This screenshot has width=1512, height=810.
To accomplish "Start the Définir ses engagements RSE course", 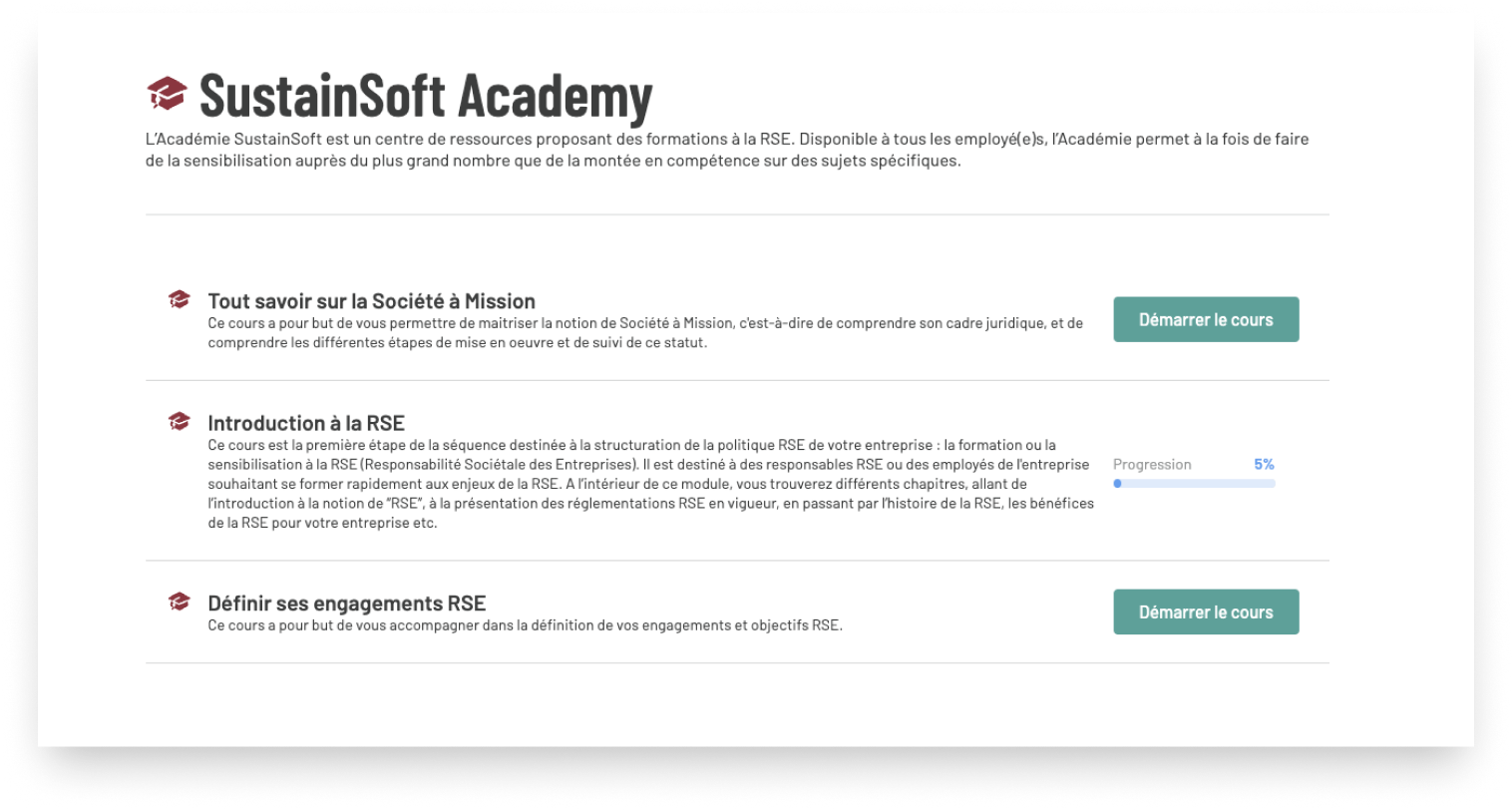I will point(1206,611).
